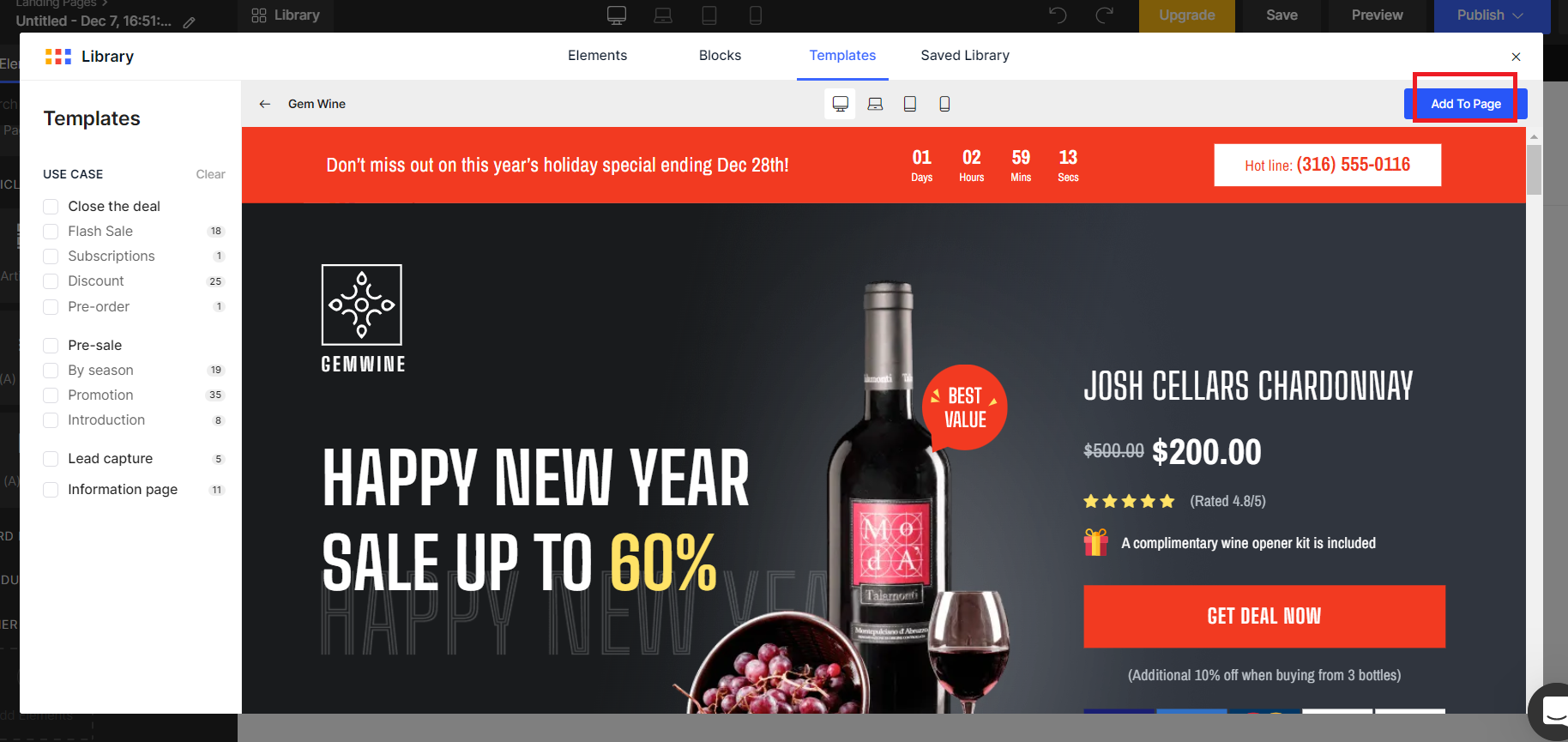Switch to Saved Library tab
This screenshot has height=742, width=1568.
[965, 56]
